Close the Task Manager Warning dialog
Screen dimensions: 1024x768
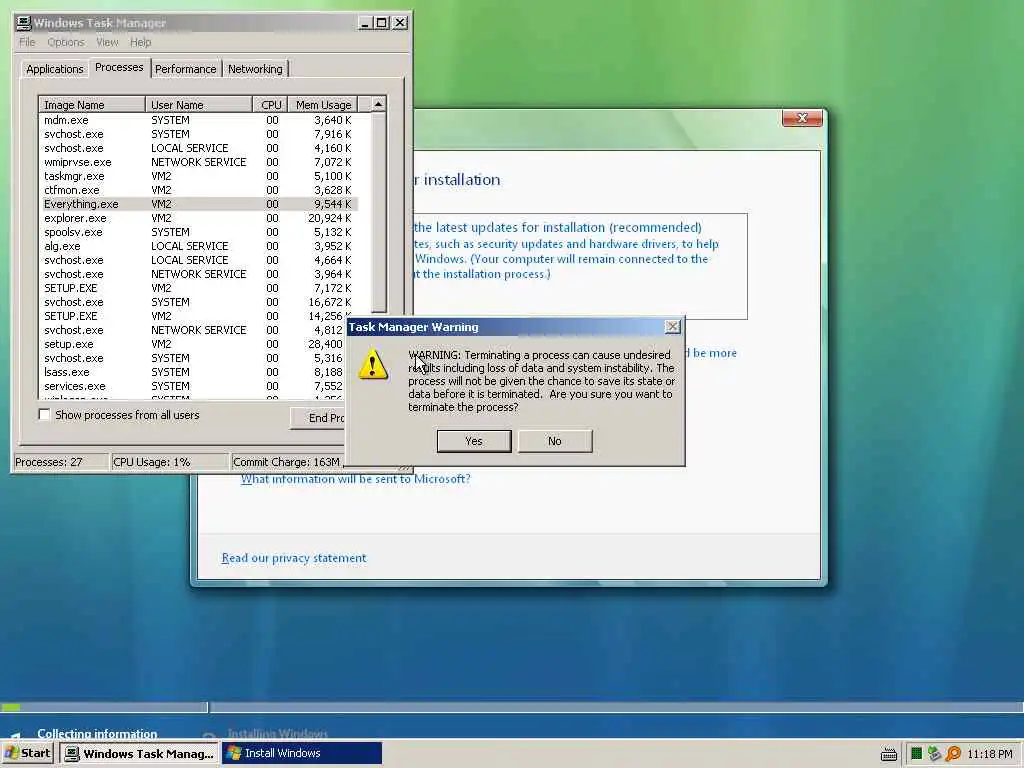(x=672, y=327)
